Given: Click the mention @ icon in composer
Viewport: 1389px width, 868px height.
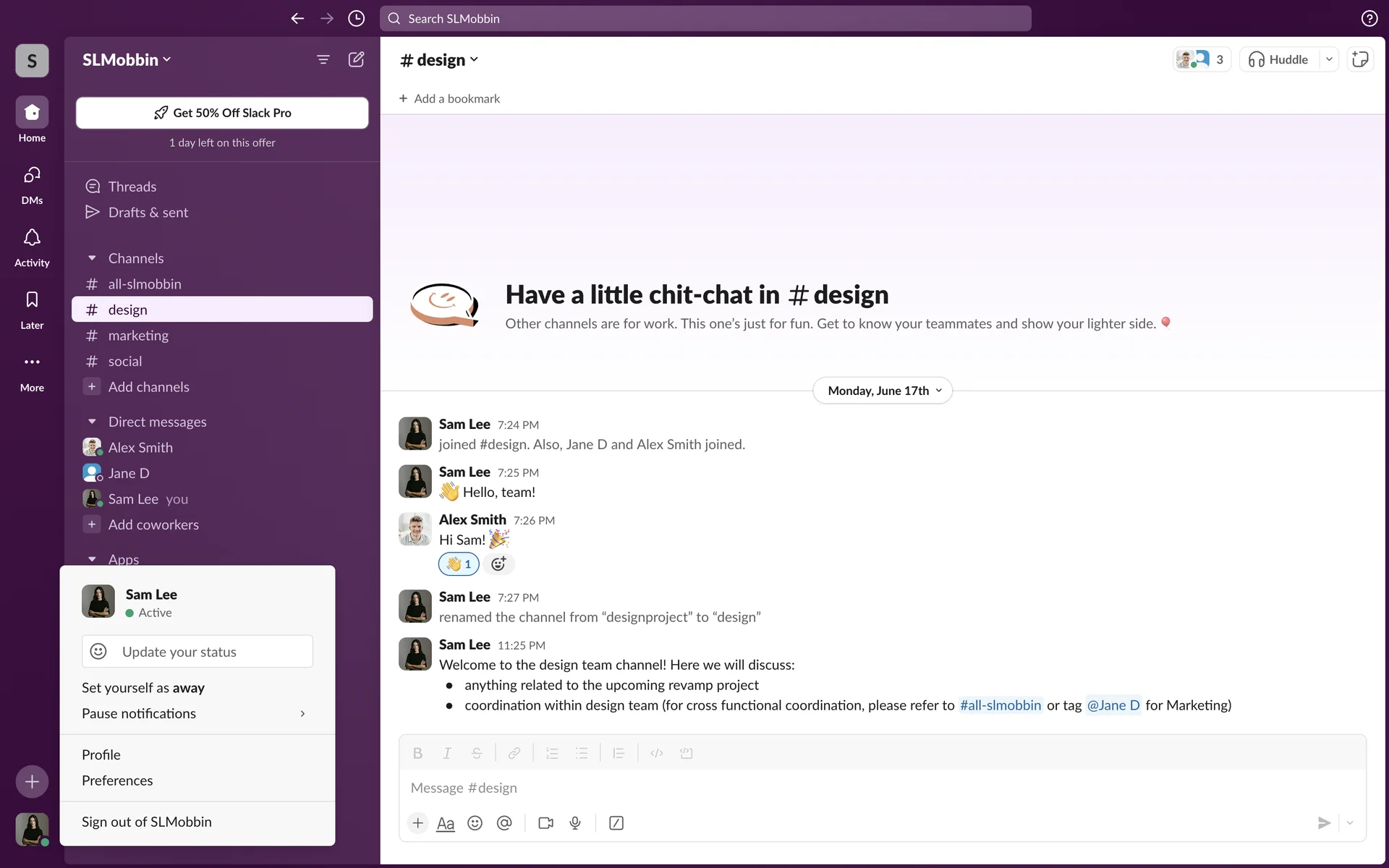Looking at the screenshot, I should click(504, 823).
